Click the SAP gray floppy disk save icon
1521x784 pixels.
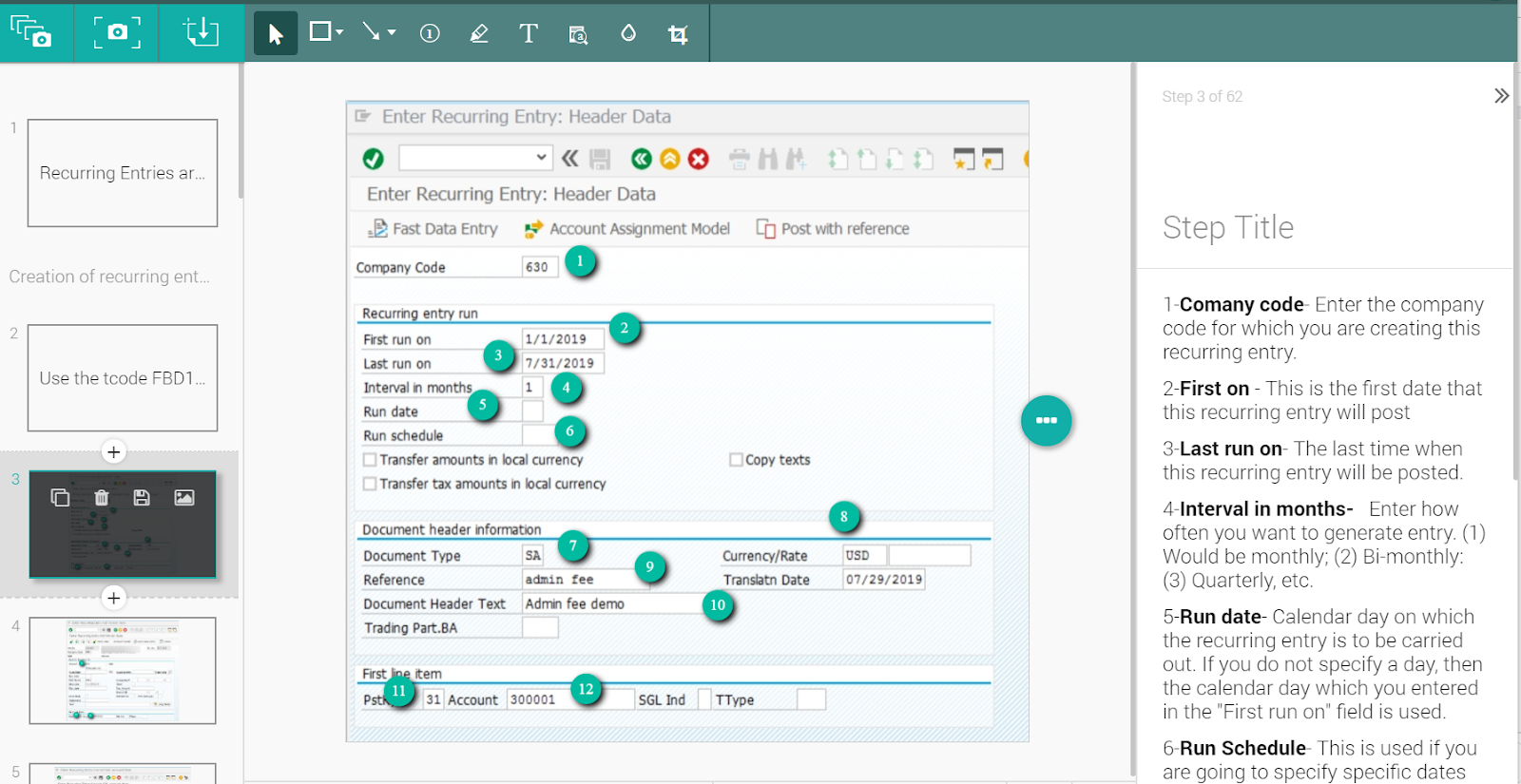[x=600, y=159]
